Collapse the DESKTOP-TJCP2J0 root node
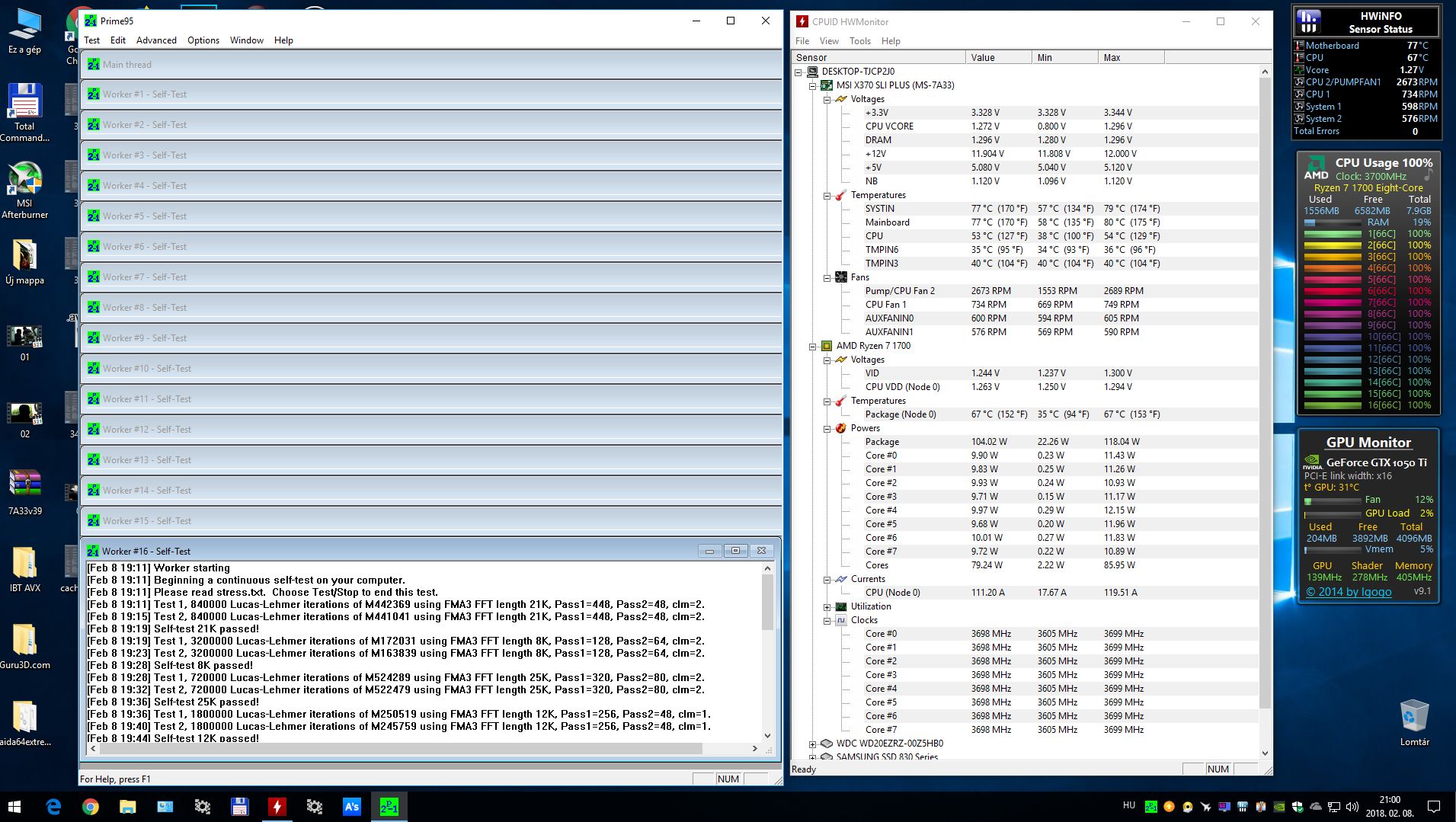This screenshot has height=822, width=1456. click(x=798, y=72)
